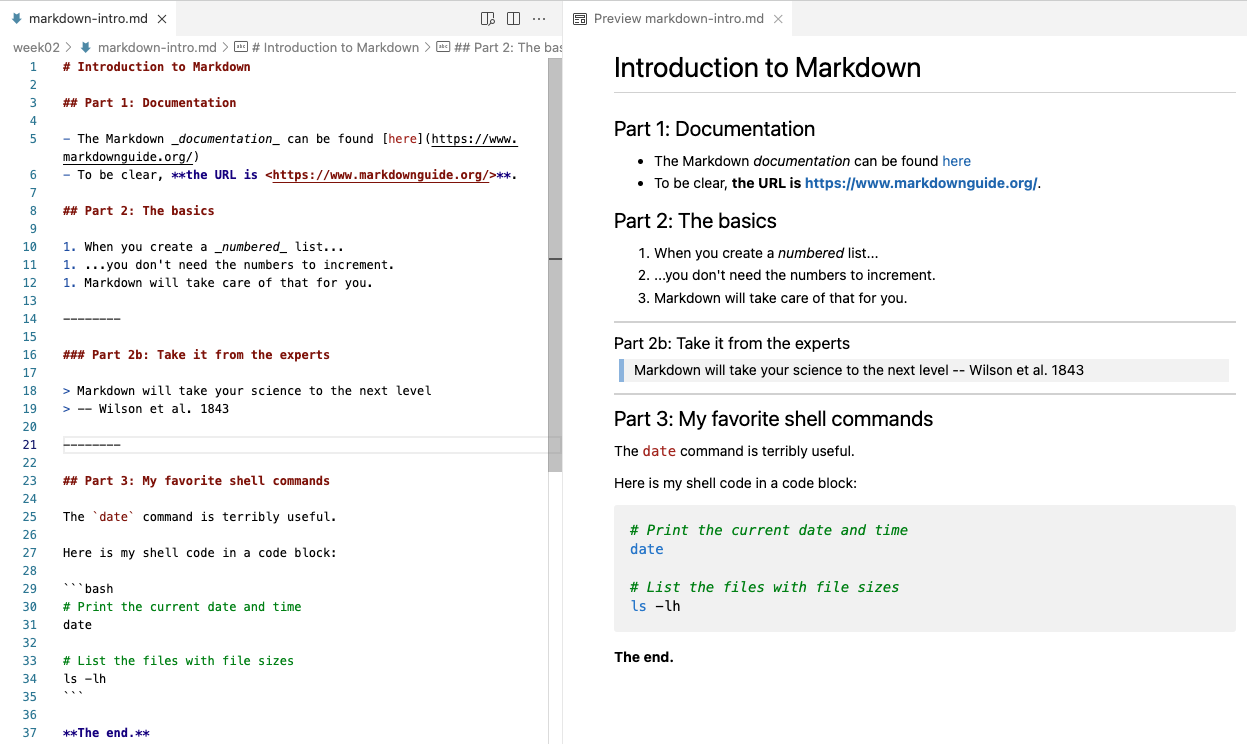
Task: Click the markdown file icon in editor tab
Action: pyautogui.click(x=16, y=19)
